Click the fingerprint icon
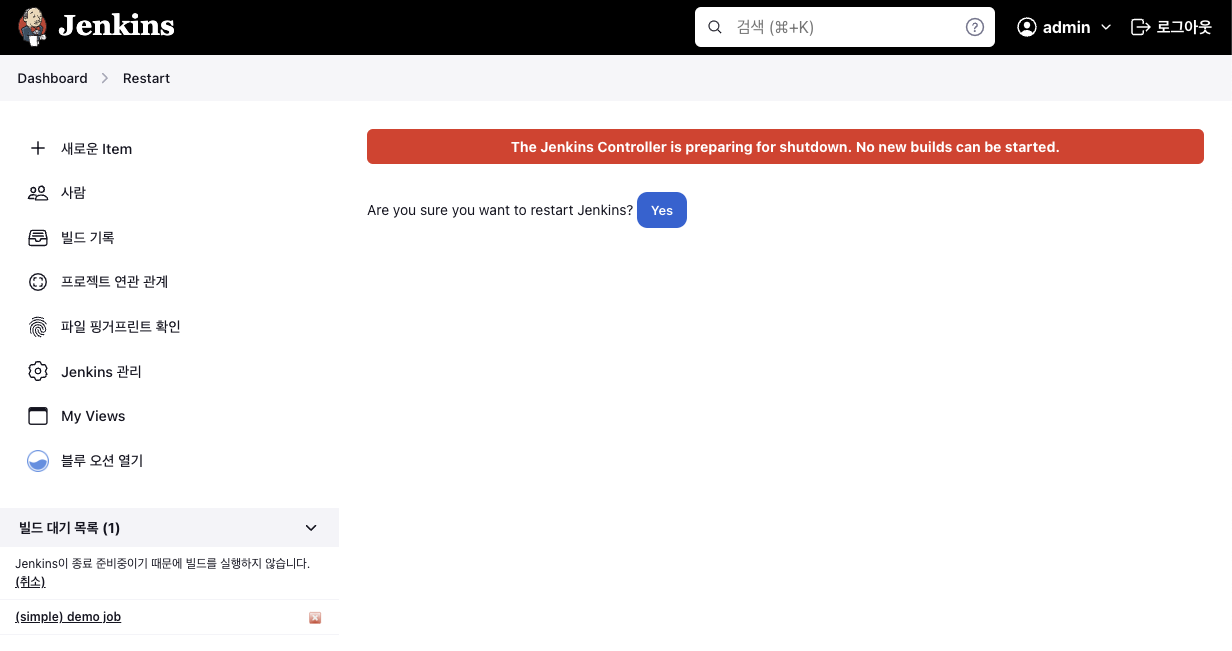 coord(38,327)
